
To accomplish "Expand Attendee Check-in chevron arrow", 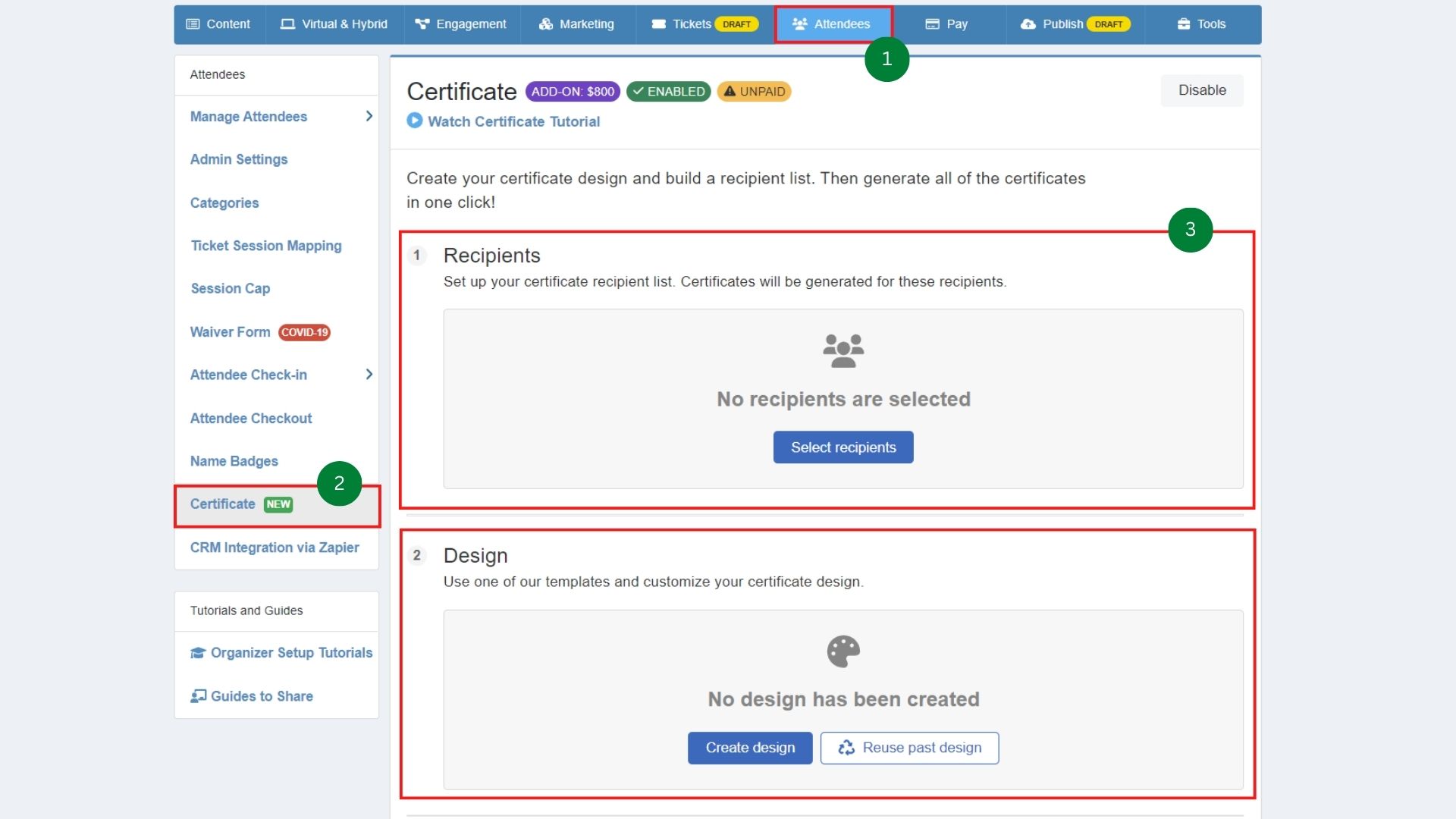I will (x=369, y=375).
